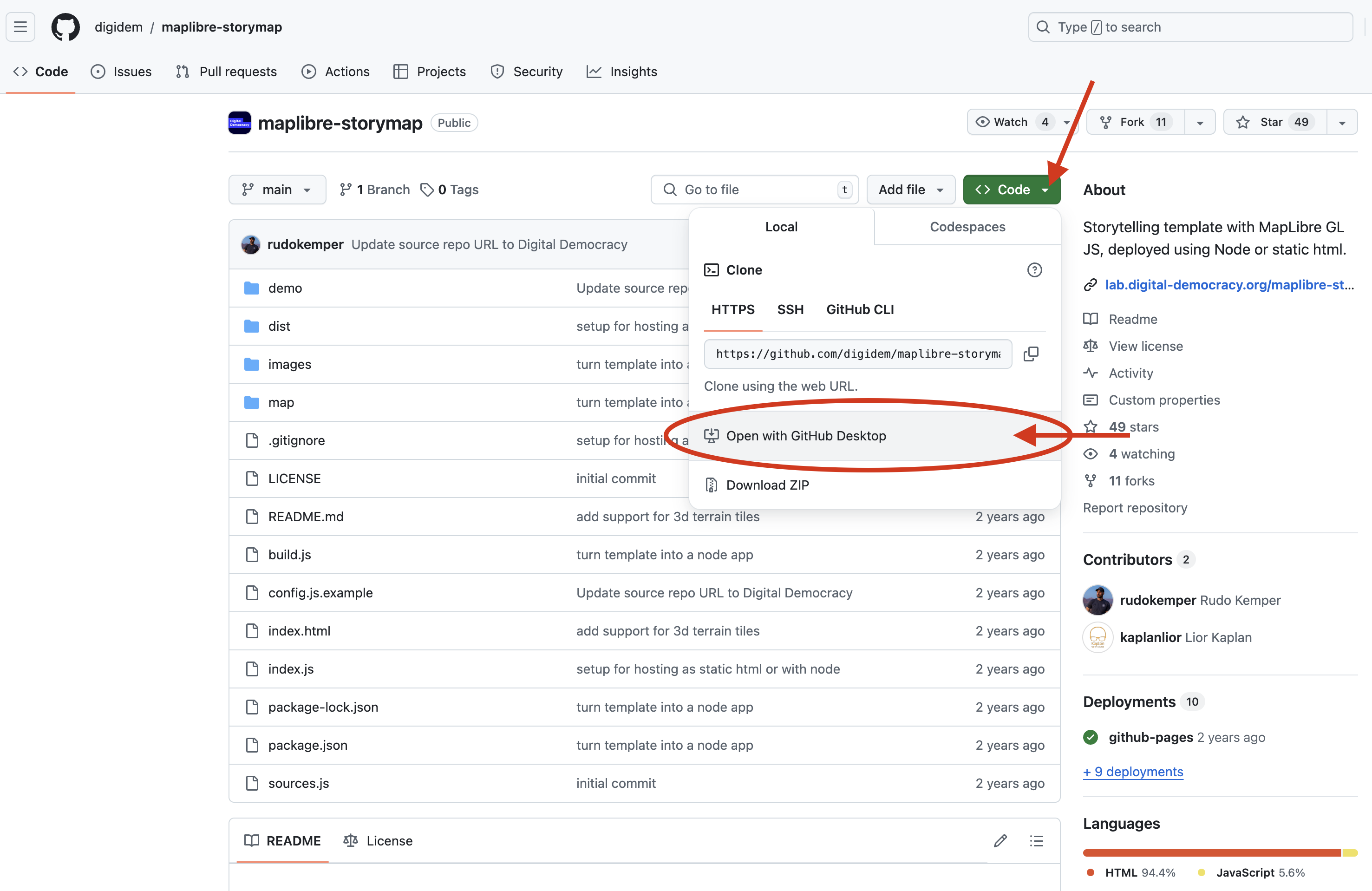The image size is (1372, 891).
Task: Open the Add file dropdown
Action: pos(911,189)
